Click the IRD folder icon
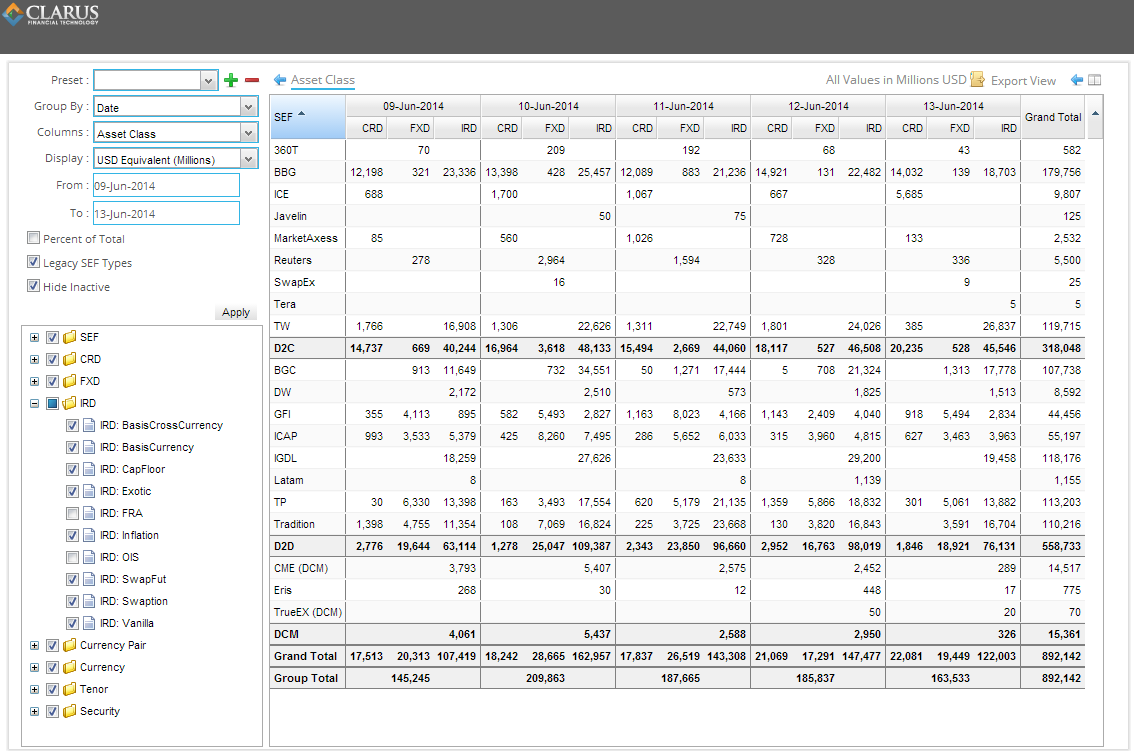Screen dimensions: 1134x751 tap(69, 403)
